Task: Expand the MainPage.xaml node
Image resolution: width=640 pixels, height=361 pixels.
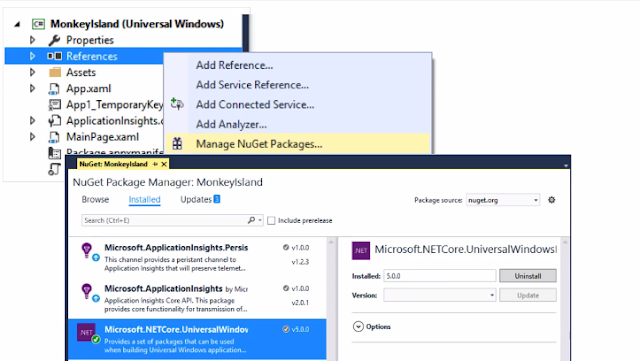Action: click(x=32, y=137)
